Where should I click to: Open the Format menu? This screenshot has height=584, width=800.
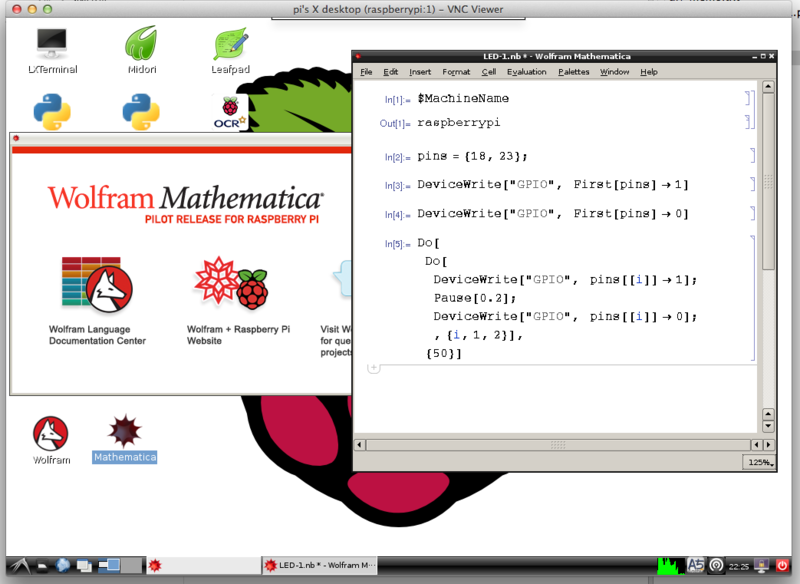point(456,72)
